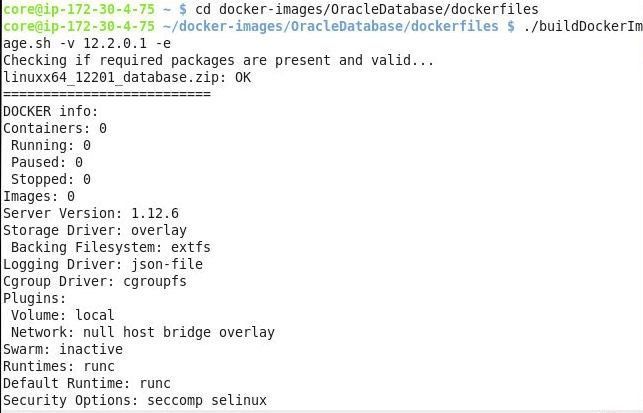The height and width of the screenshot is (413, 643).
Task: Click the 'linuxx64_12201_database.zip: OK' line
Action: pos(127,78)
